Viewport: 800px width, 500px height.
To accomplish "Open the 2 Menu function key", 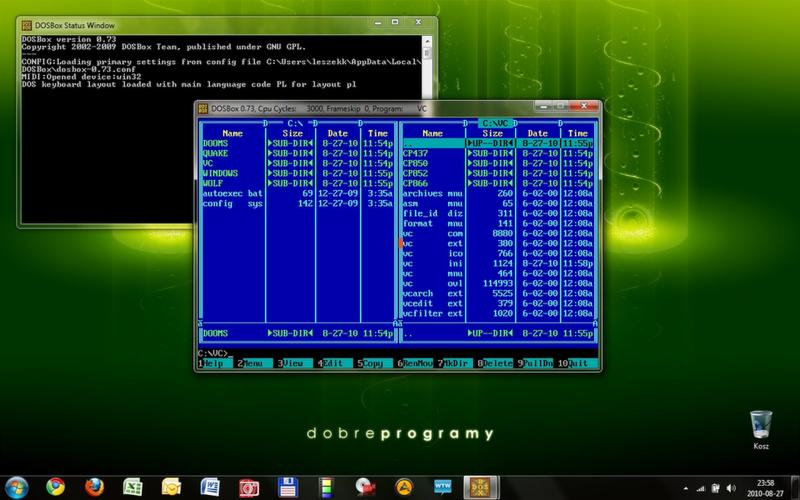I will (x=254, y=363).
